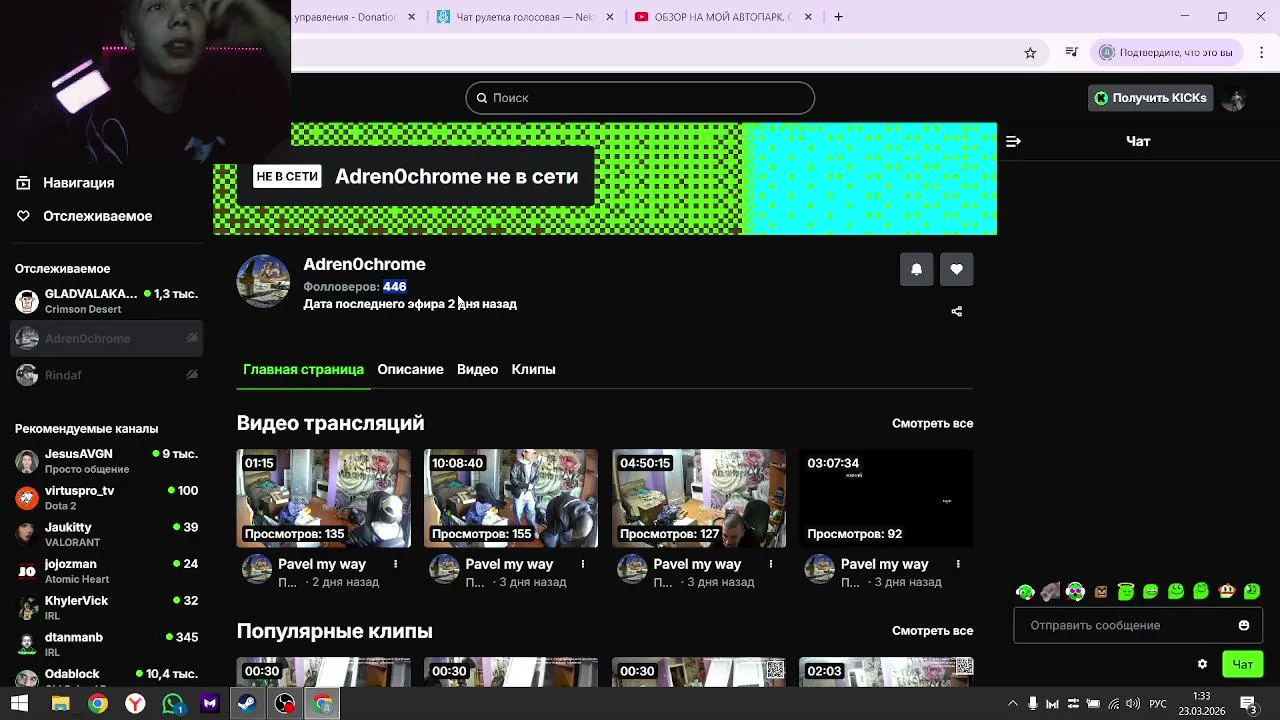Open the 02:03 clip thumbnail

click(886, 672)
